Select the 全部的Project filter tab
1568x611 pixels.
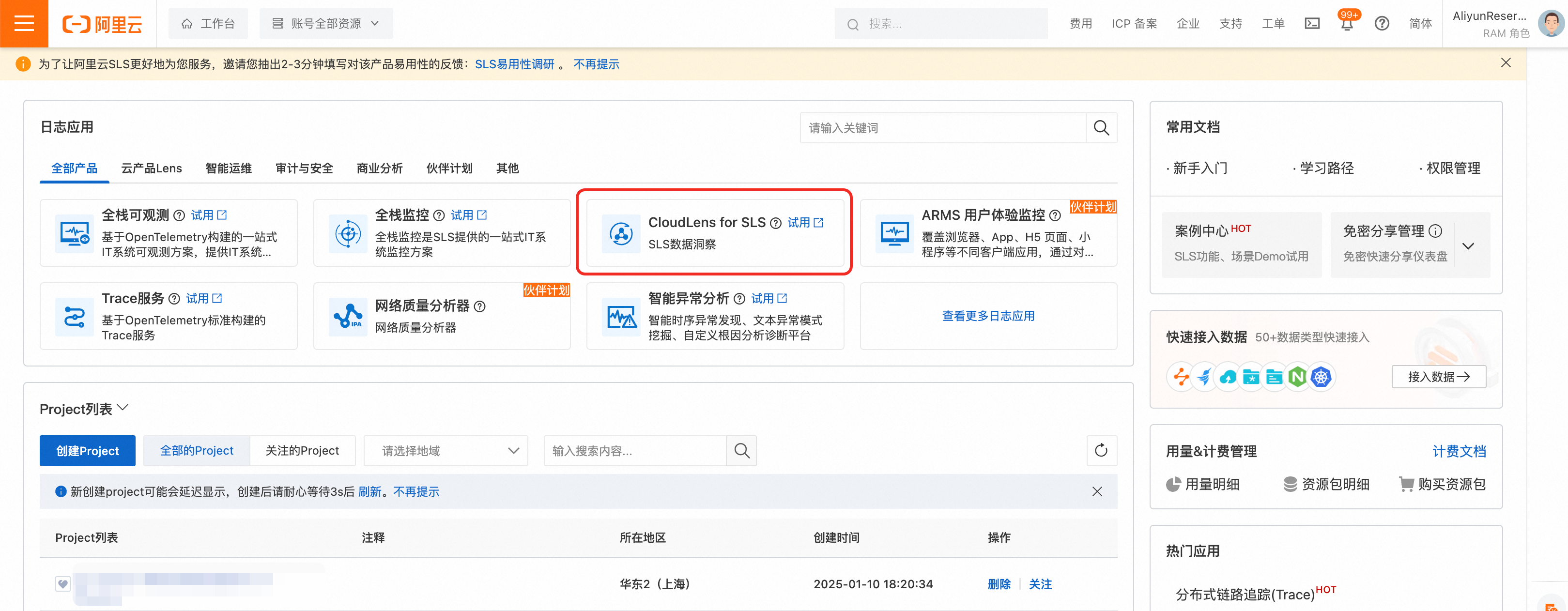(x=197, y=451)
